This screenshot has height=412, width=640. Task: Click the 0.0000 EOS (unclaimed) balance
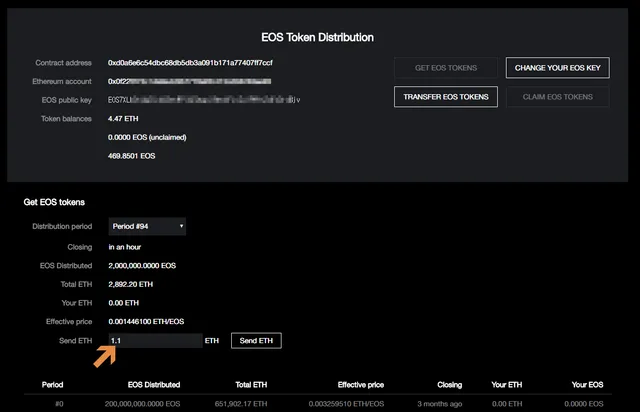pyautogui.click(x=147, y=137)
